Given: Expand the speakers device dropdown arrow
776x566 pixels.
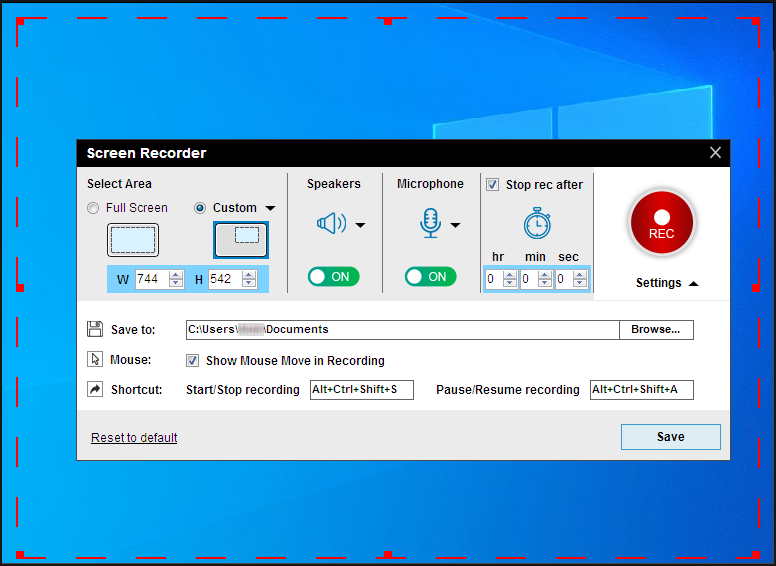Looking at the screenshot, I should click(x=360, y=225).
